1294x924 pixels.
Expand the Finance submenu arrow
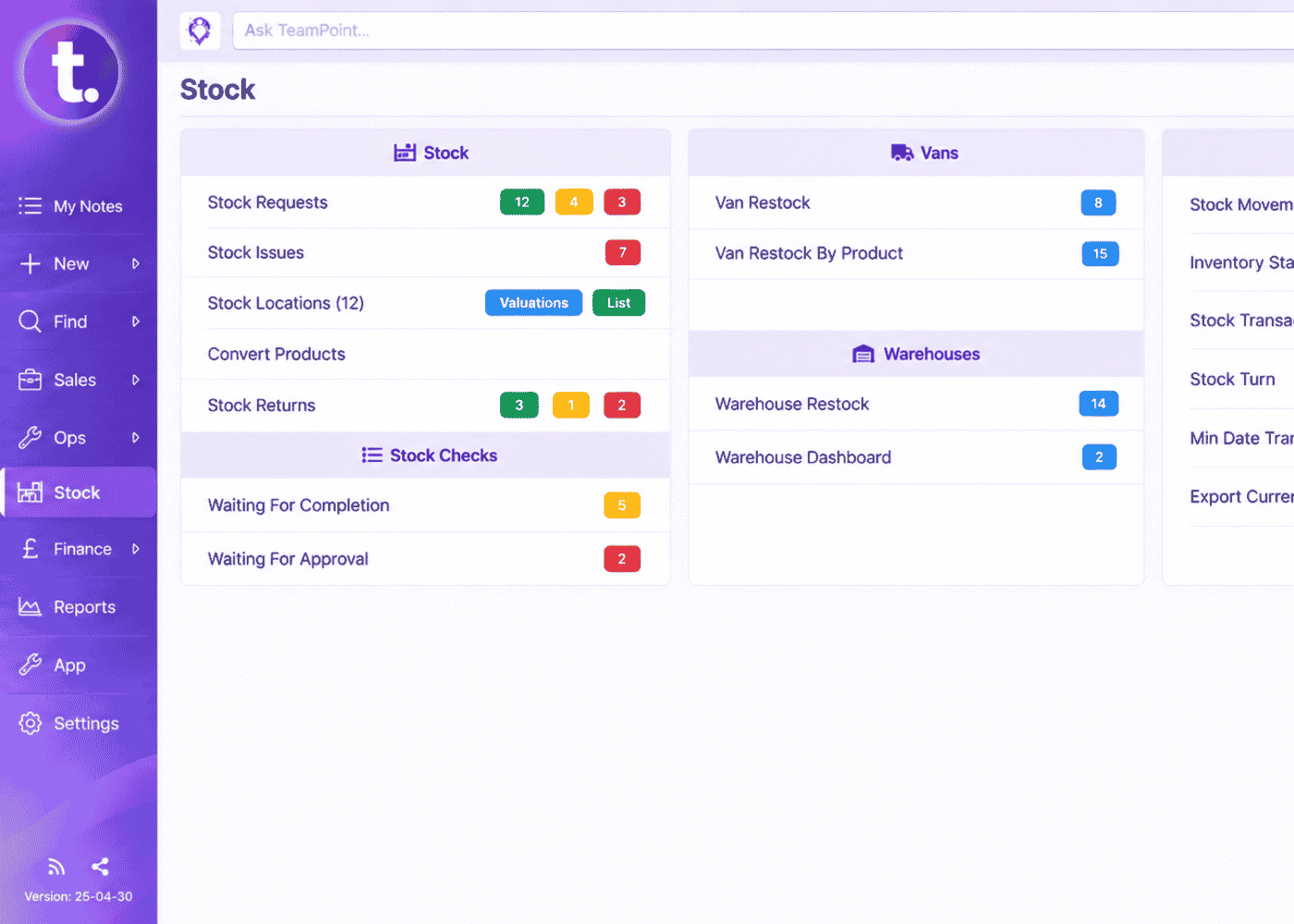point(136,549)
